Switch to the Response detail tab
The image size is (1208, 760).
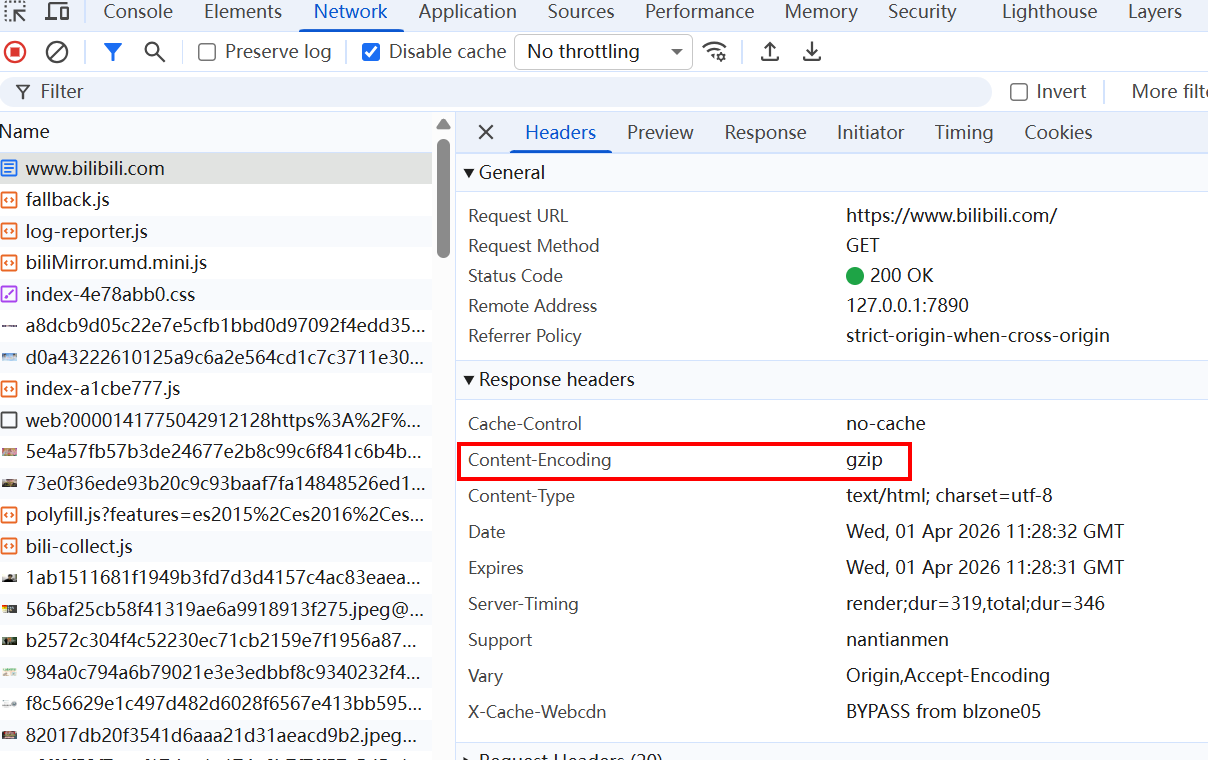(x=766, y=132)
